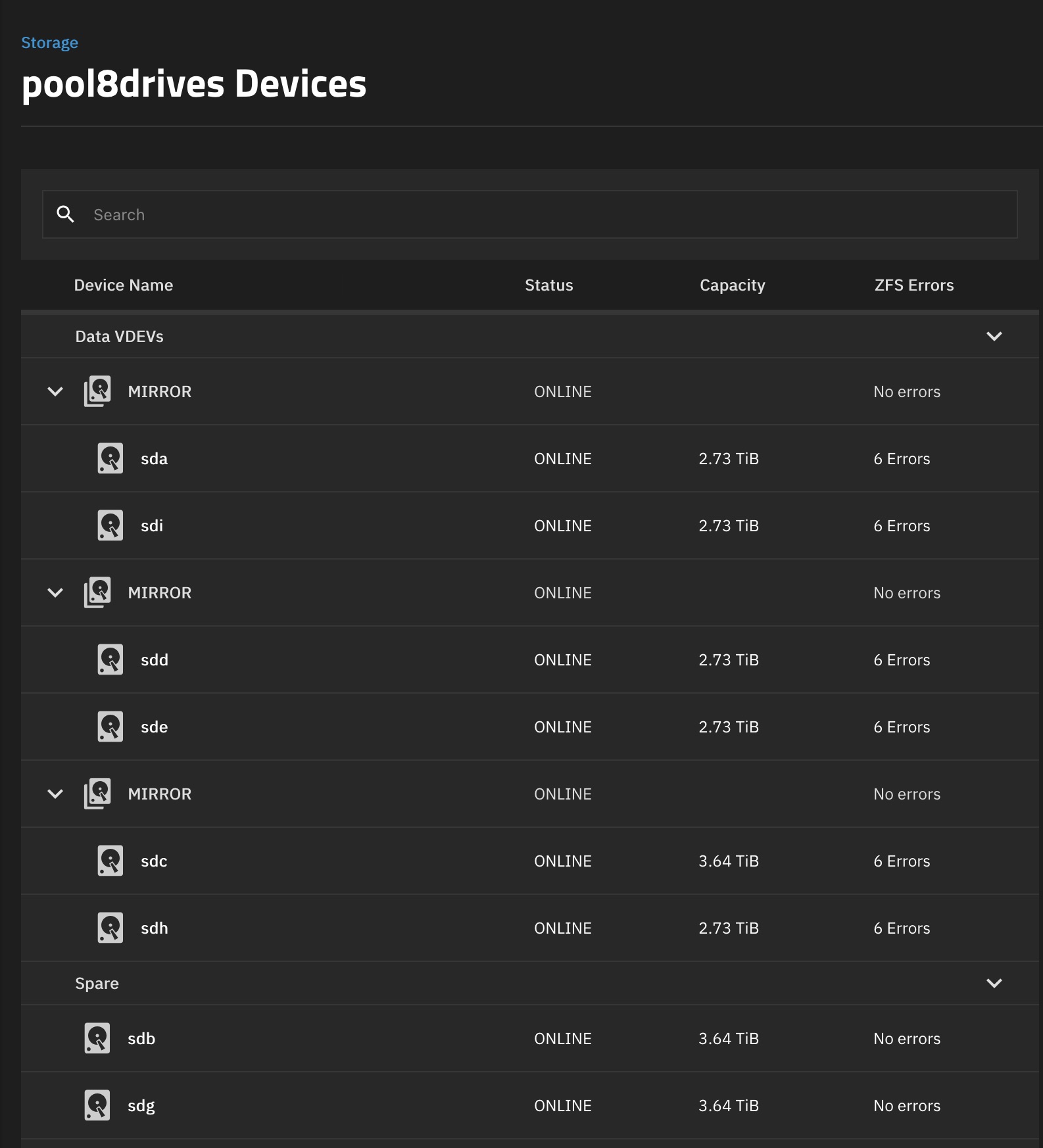Image resolution: width=1043 pixels, height=1148 pixels.
Task: Focus the Search input field
Action: point(530,214)
